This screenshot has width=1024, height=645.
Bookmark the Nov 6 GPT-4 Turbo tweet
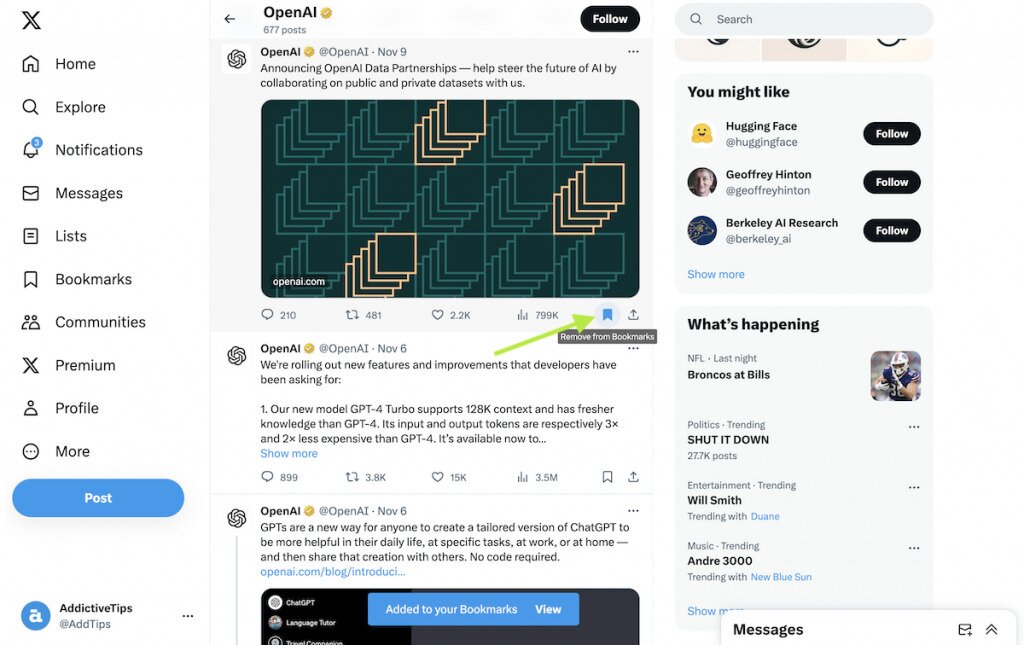(607, 477)
